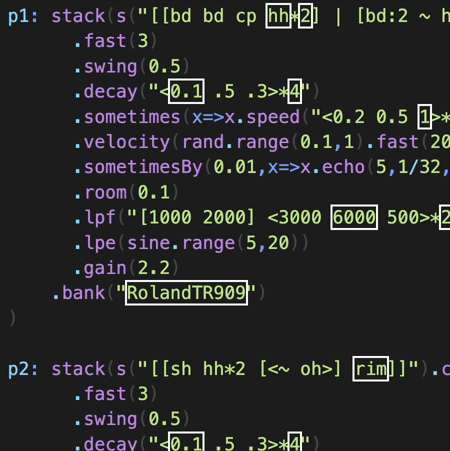This screenshot has height=451, width=450.
Task: Click the .gain(2.2) line
Action: point(126,268)
